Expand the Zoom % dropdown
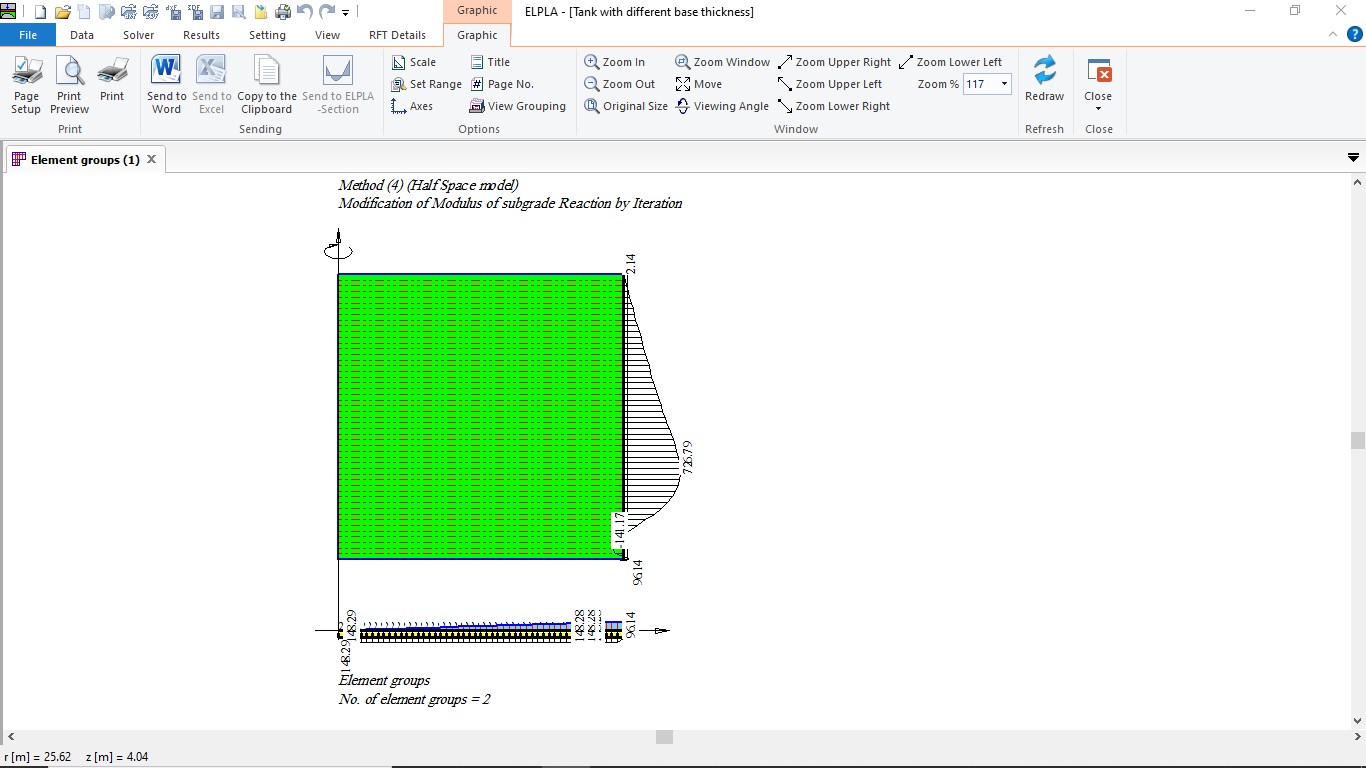Viewport: 1366px width, 768px height. [x=1003, y=85]
